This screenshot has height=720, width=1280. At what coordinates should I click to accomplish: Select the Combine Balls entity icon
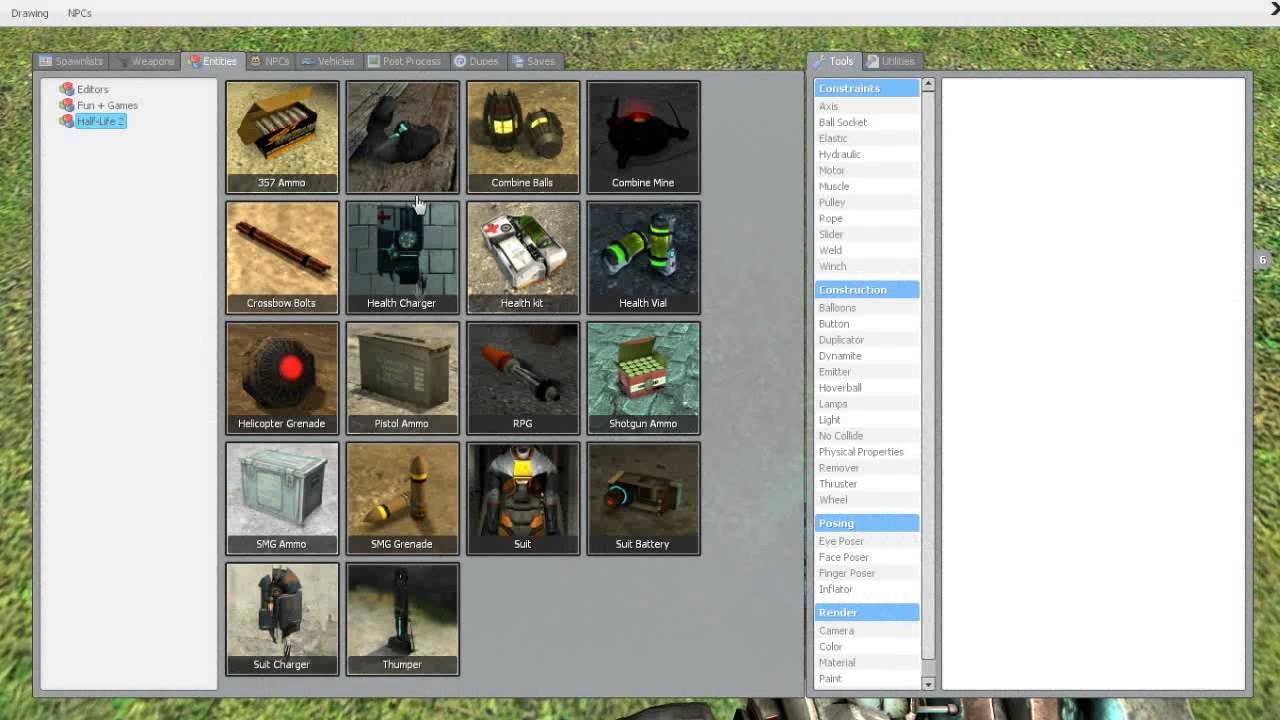pyautogui.click(x=523, y=137)
